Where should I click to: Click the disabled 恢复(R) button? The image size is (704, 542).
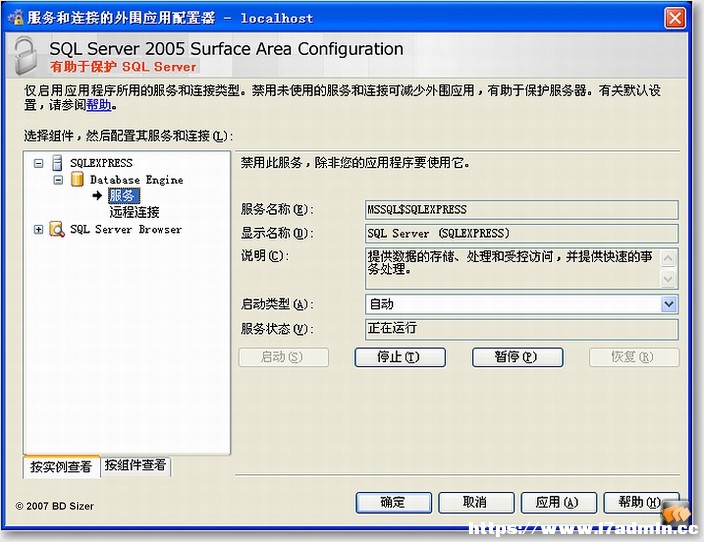click(x=634, y=357)
